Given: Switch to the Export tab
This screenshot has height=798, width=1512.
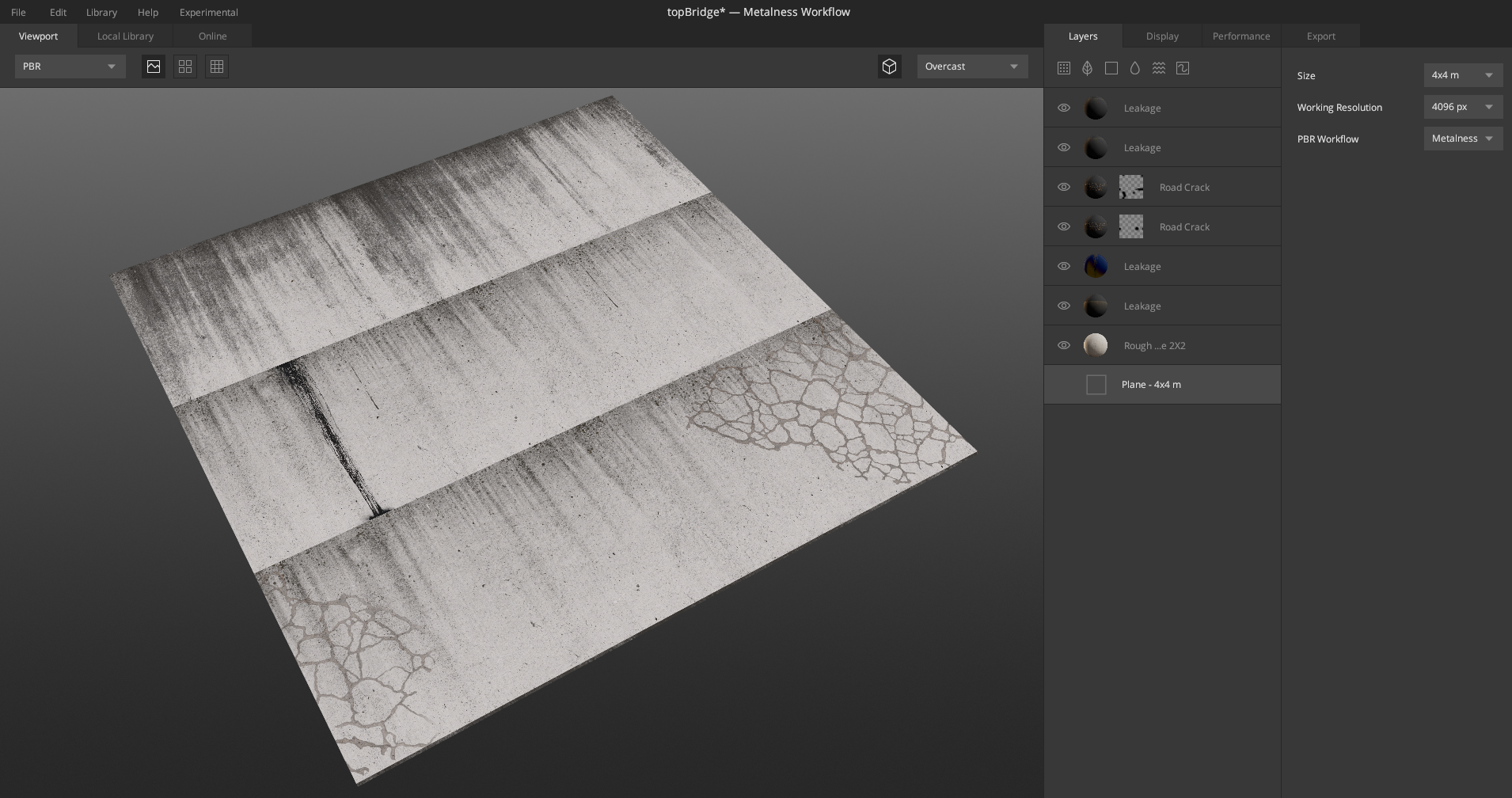Looking at the screenshot, I should [1320, 36].
